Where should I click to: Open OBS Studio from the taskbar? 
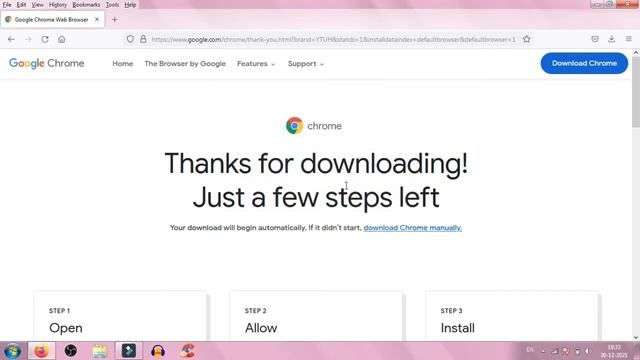pyautogui.click(x=71, y=351)
